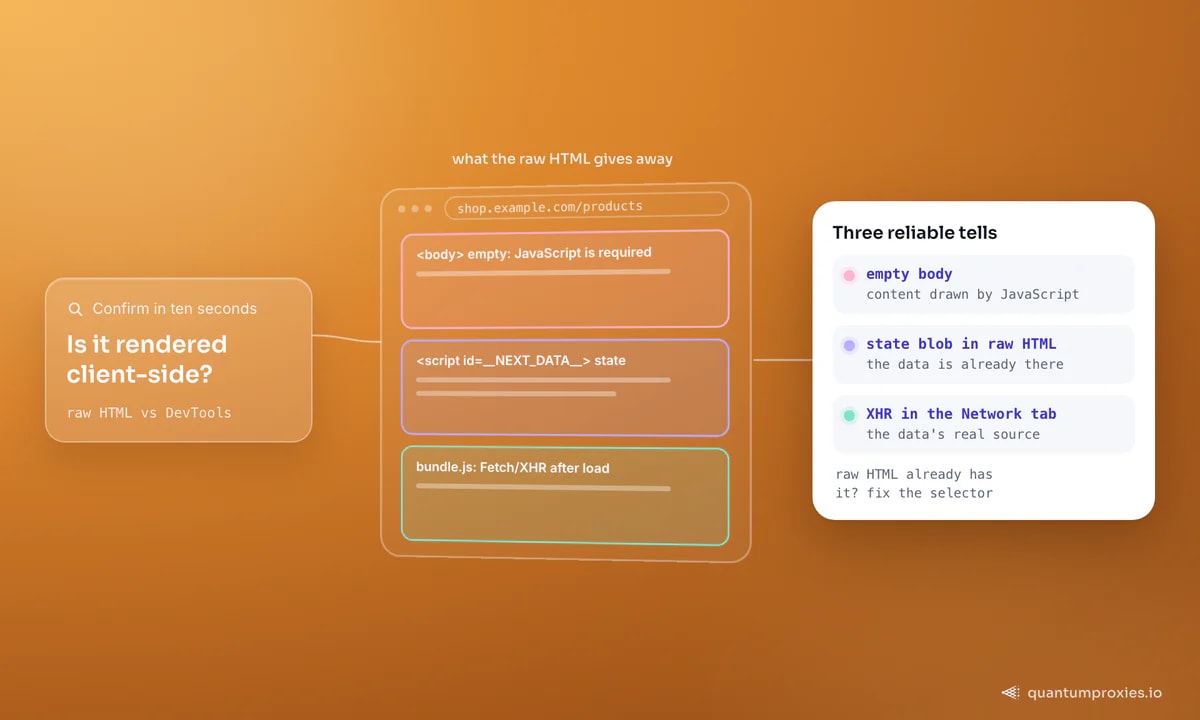Click the 'Confirm in ten seconds' text
1200x720 pixels.
click(x=175, y=309)
